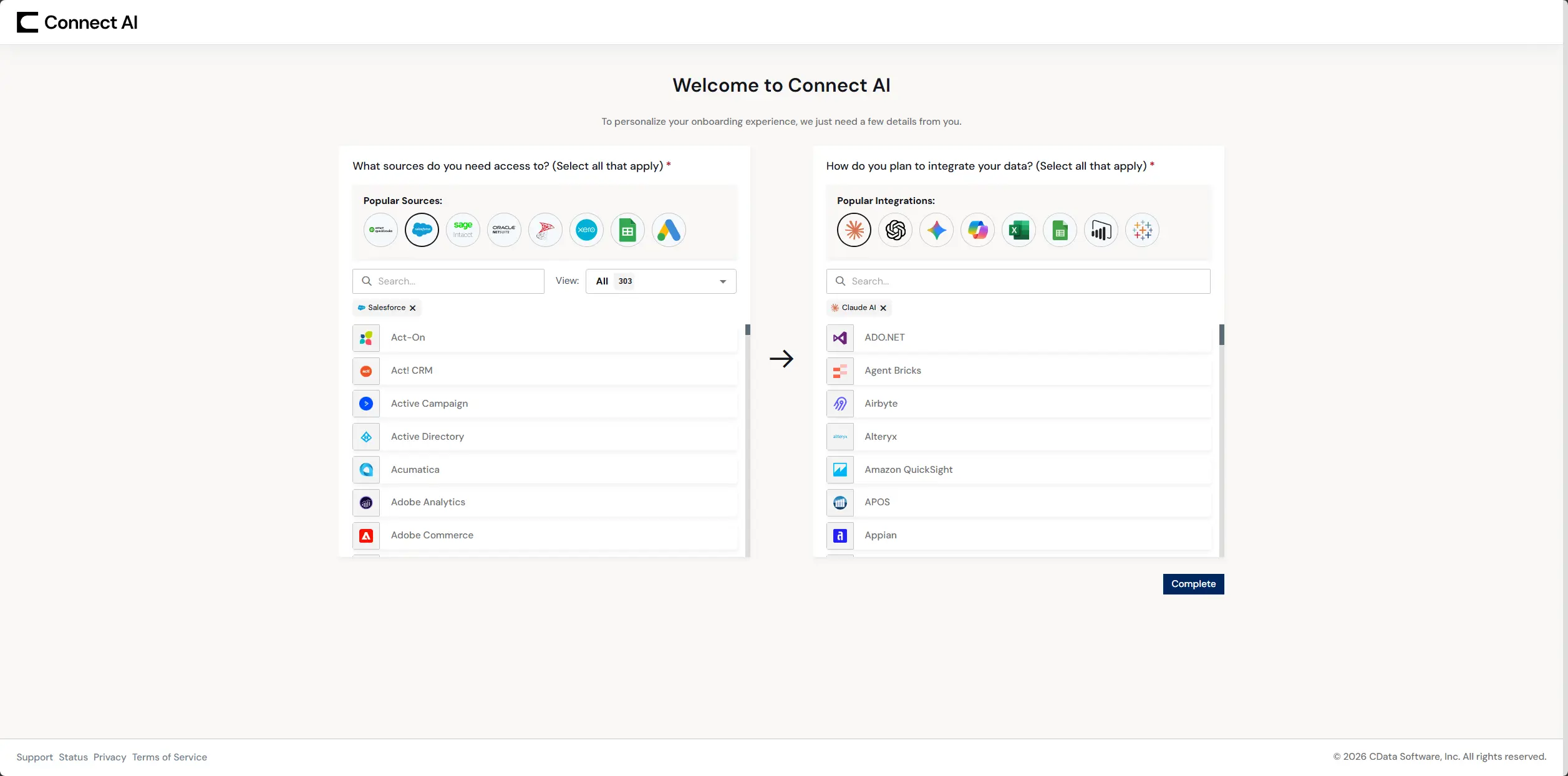This screenshot has height=776, width=1568.
Task: Select the QuickBooks popular source icon
Action: [380, 230]
